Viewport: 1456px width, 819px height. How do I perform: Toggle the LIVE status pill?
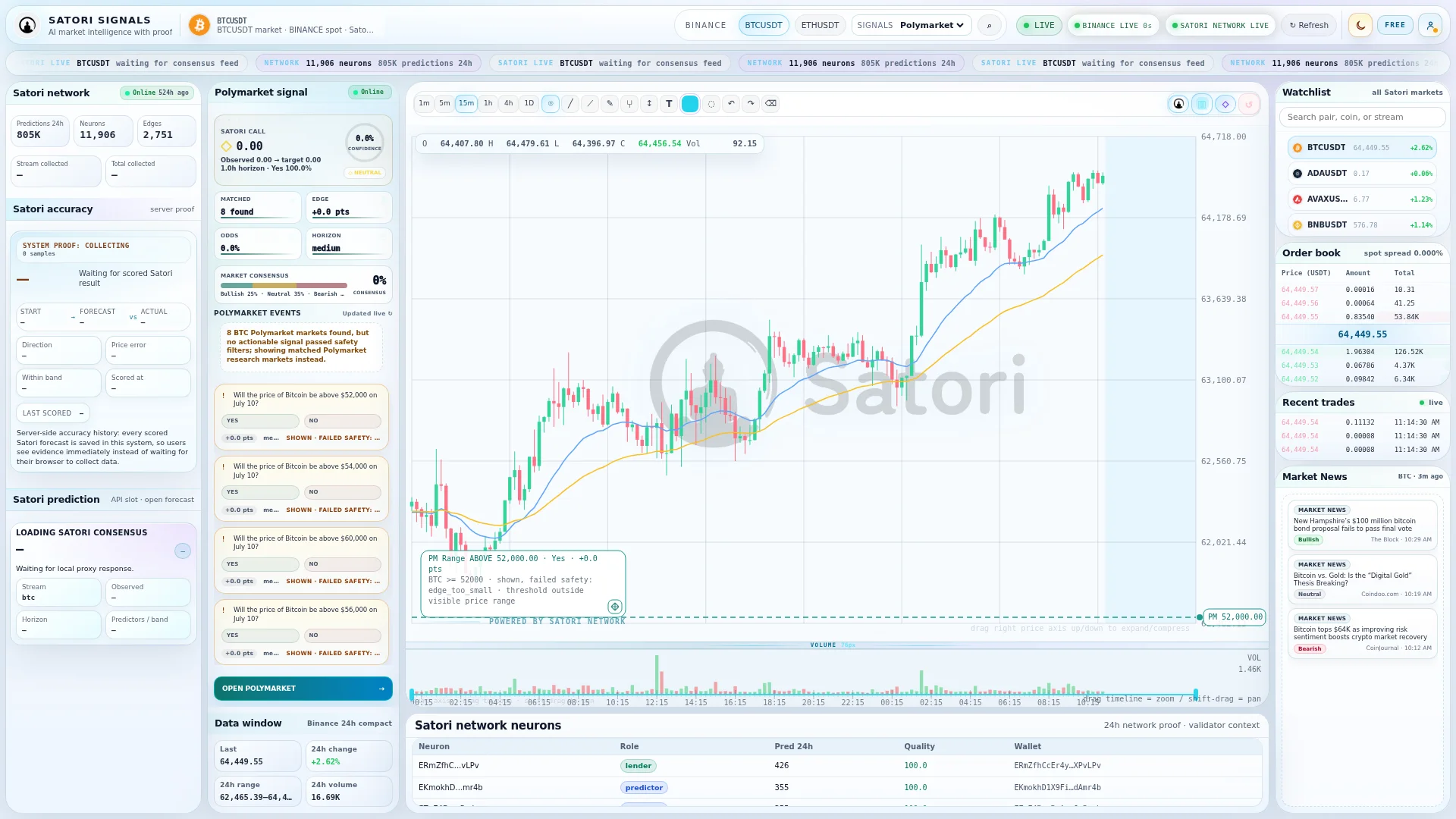(x=1039, y=26)
